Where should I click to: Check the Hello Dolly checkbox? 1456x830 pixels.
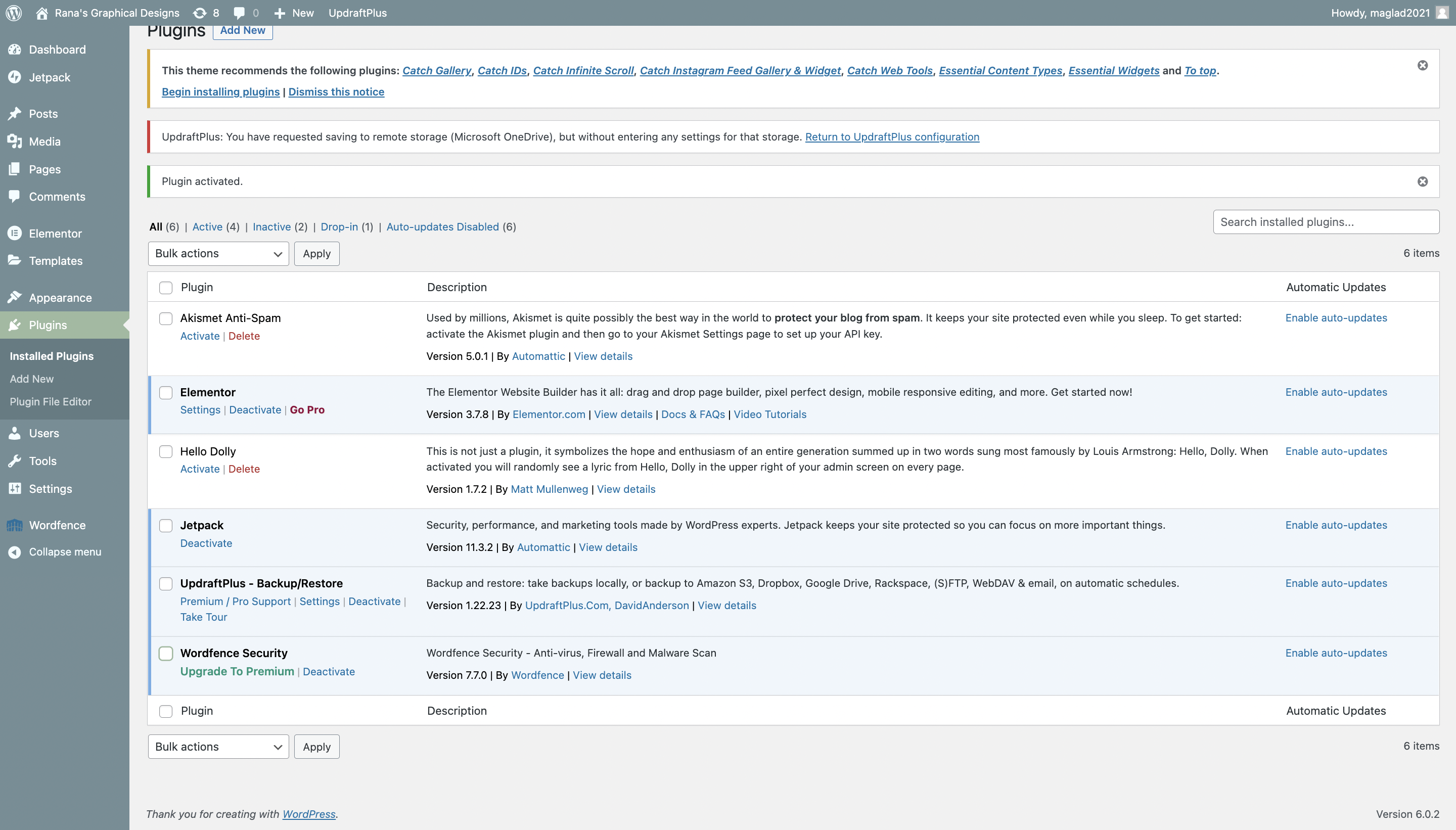coord(165,451)
